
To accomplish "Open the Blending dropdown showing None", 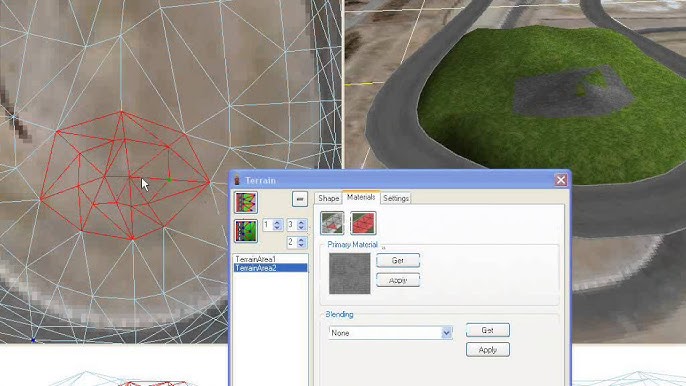I will [x=390, y=333].
